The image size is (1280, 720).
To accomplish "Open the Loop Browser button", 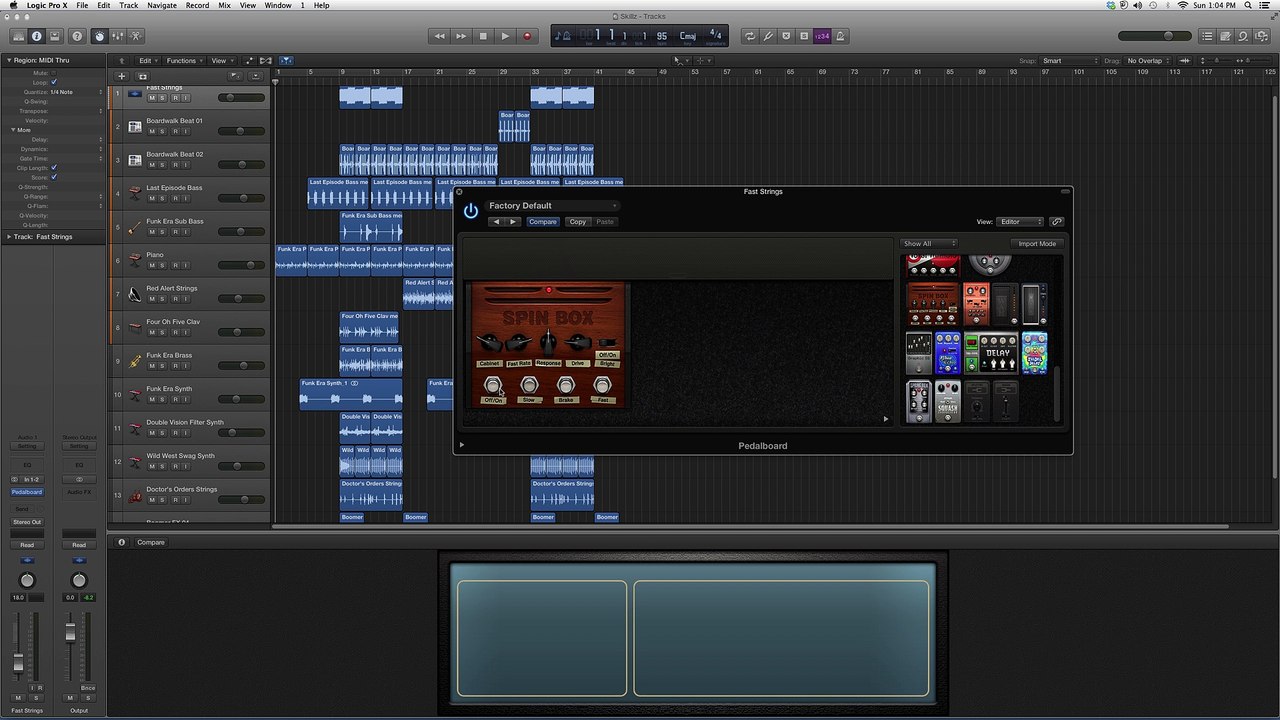I will pyautogui.click(x=1243, y=36).
